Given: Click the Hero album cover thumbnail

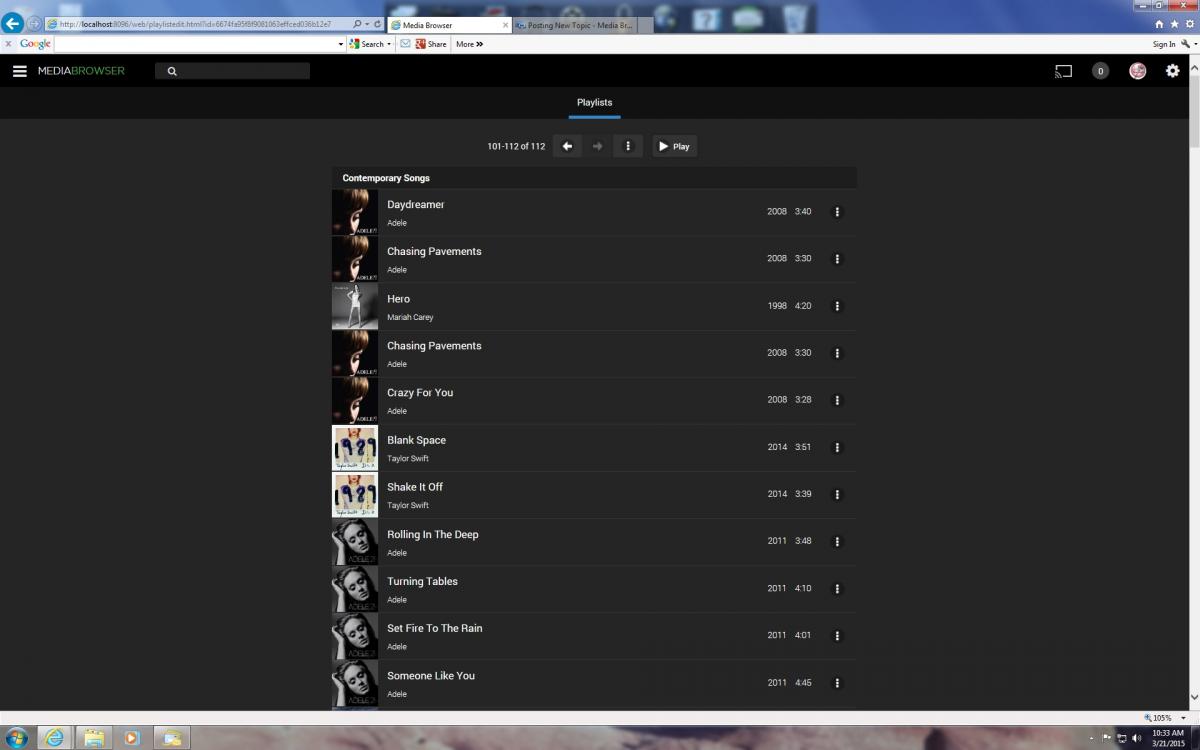Looking at the screenshot, I should (355, 306).
